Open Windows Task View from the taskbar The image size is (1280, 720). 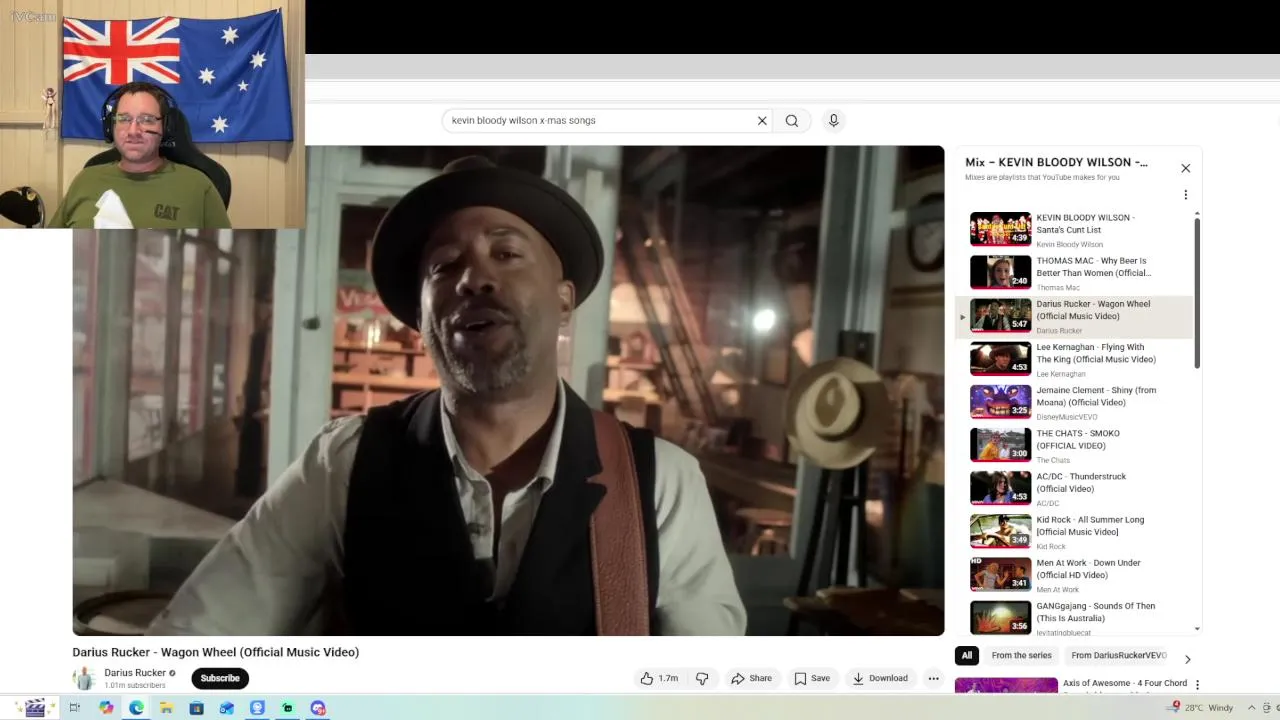pos(74,708)
